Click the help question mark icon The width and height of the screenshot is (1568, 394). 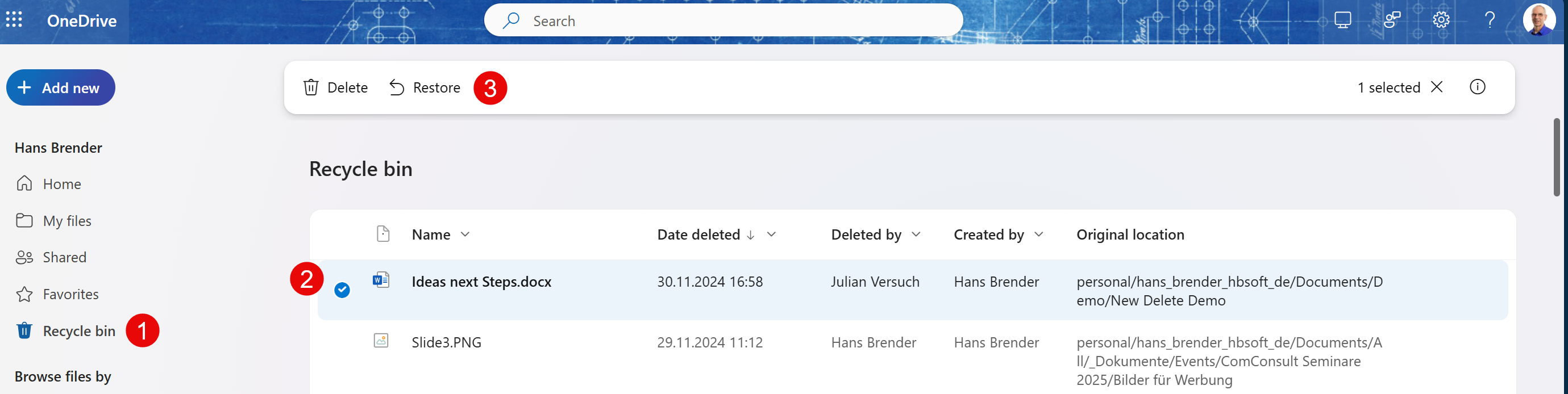click(x=1490, y=20)
